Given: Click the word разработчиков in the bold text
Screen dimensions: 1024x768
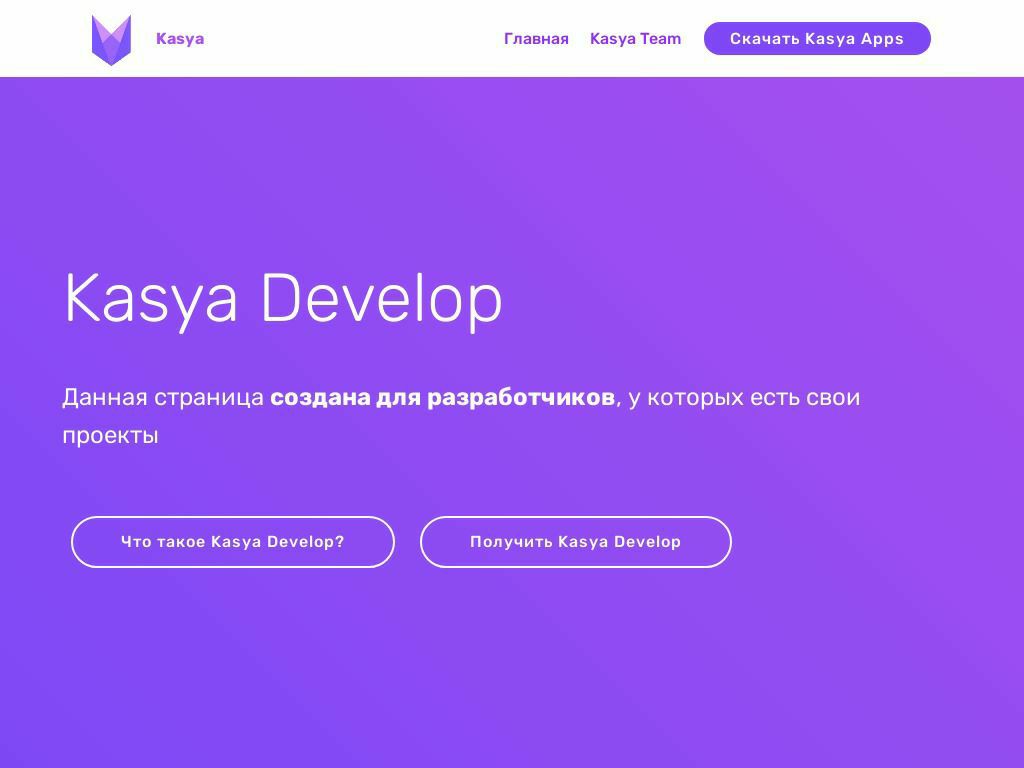Looking at the screenshot, I should click(x=521, y=397).
